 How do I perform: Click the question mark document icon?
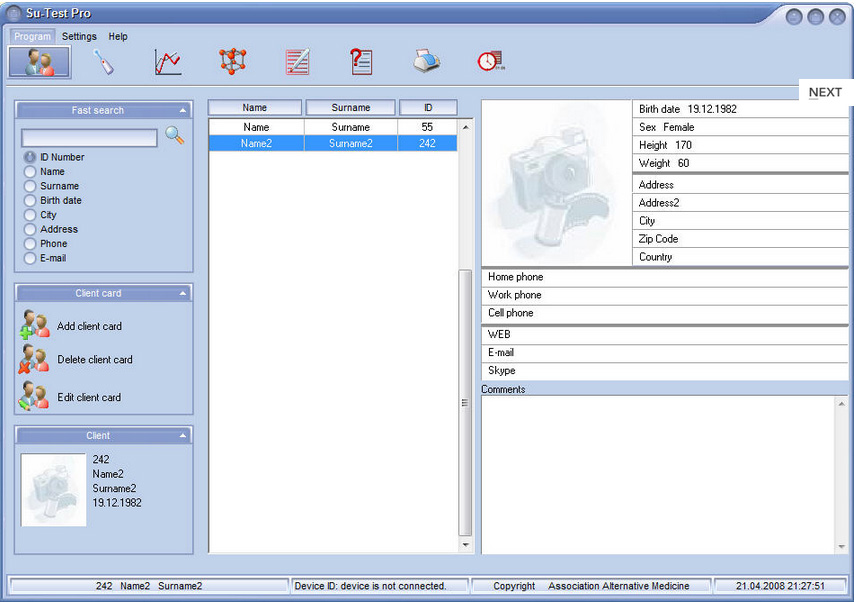361,62
